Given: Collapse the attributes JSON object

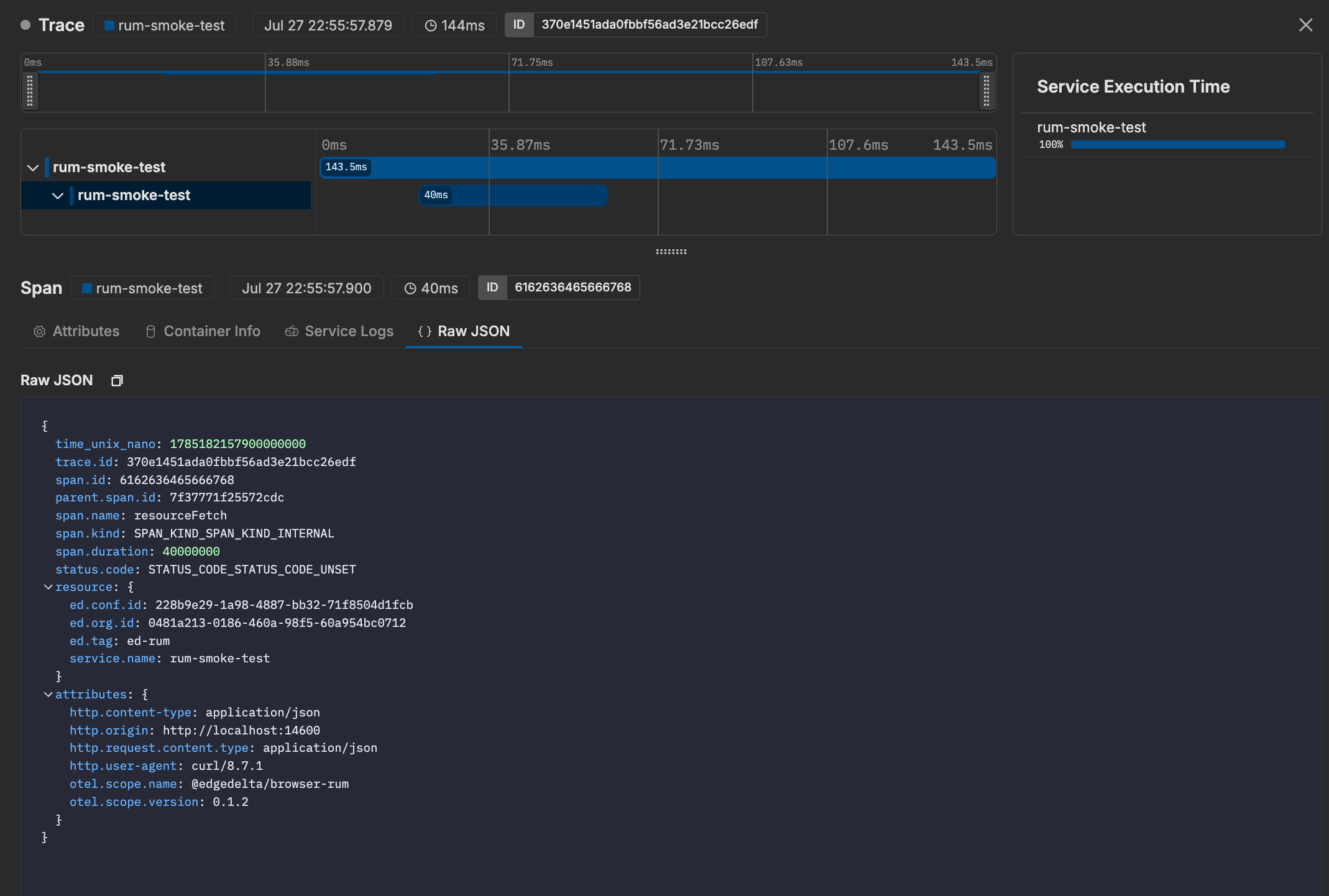Looking at the screenshot, I should (x=48, y=694).
